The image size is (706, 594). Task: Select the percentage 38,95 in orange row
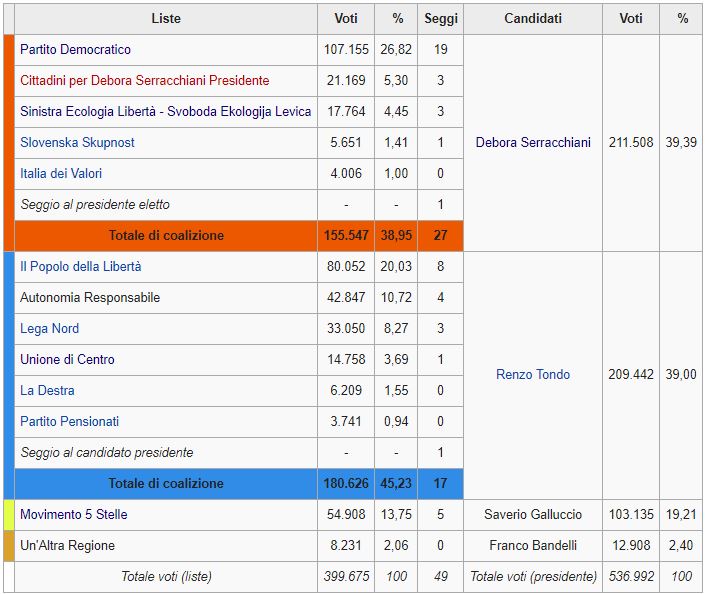point(396,235)
